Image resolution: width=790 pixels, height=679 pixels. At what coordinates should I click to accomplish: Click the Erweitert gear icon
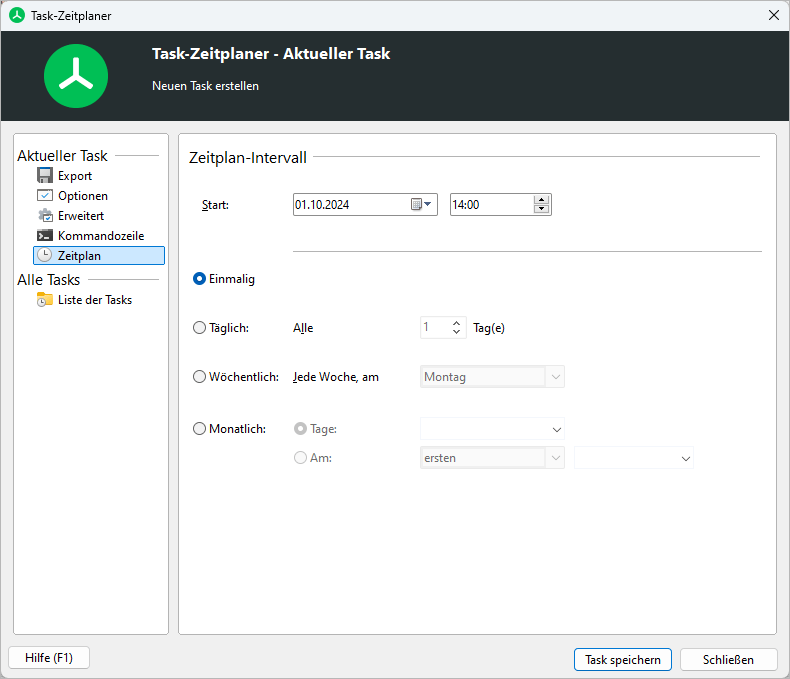pyautogui.click(x=45, y=216)
